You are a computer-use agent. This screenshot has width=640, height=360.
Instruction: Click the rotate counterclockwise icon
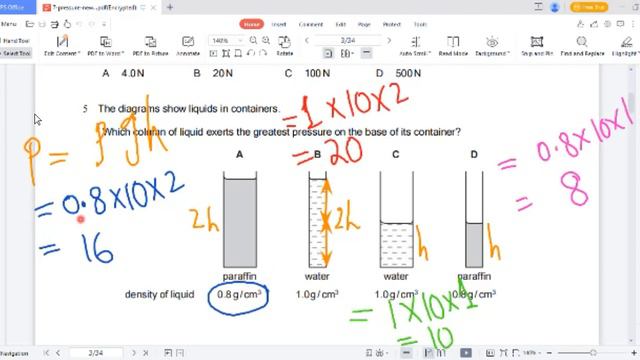(251, 53)
